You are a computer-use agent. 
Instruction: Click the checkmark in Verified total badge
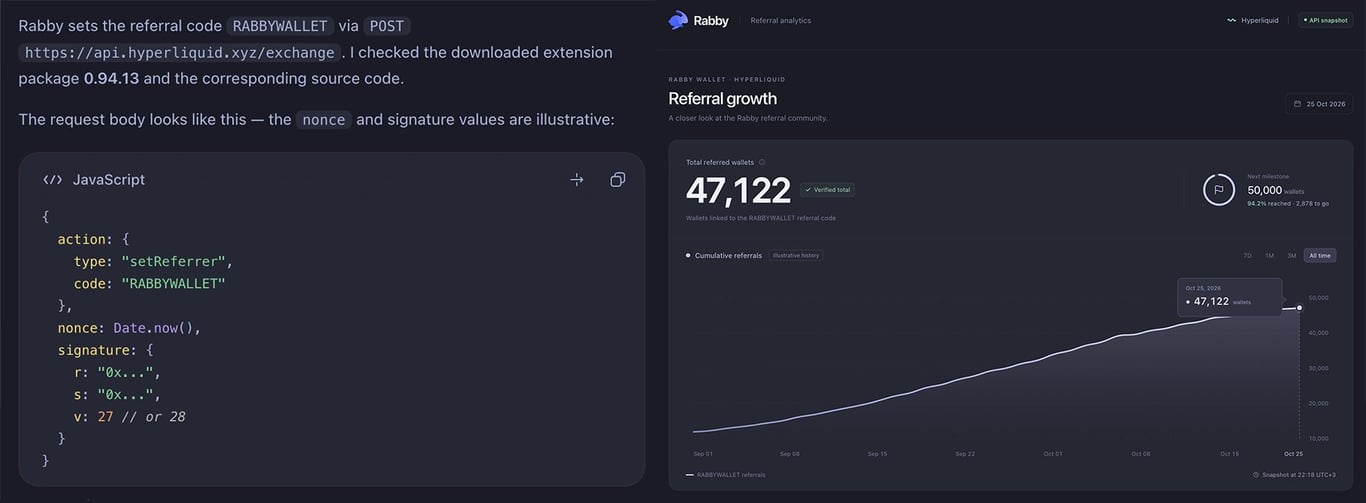click(808, 190)
